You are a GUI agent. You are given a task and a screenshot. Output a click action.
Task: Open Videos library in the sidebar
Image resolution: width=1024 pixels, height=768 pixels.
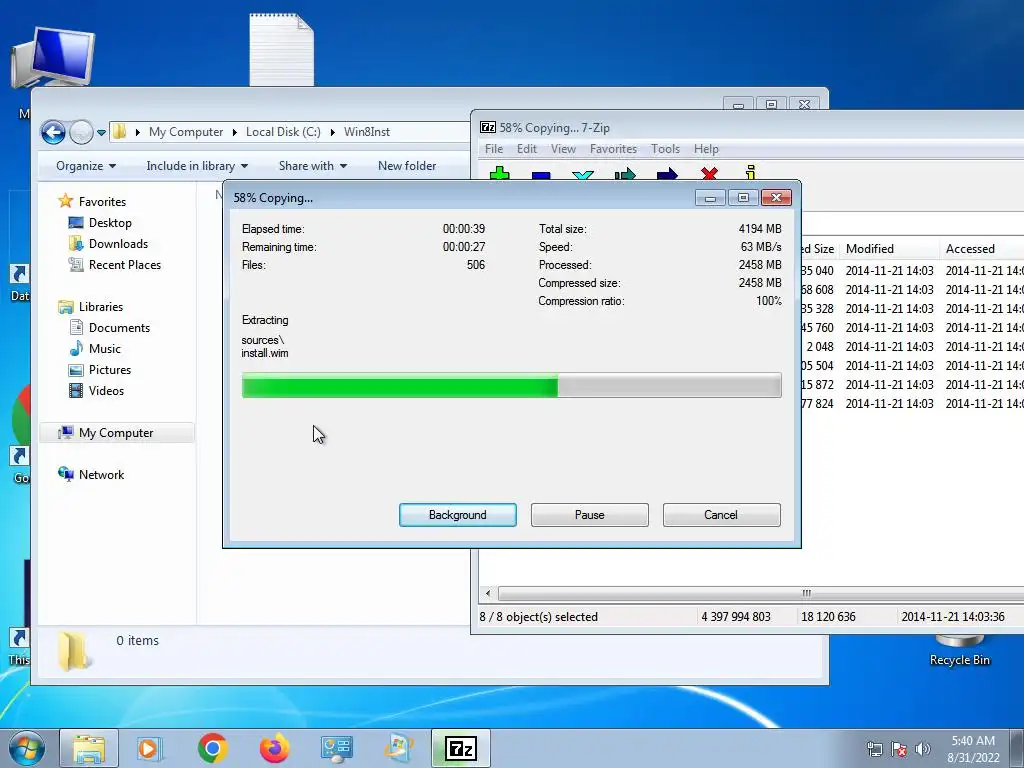(x=106, y=391)
